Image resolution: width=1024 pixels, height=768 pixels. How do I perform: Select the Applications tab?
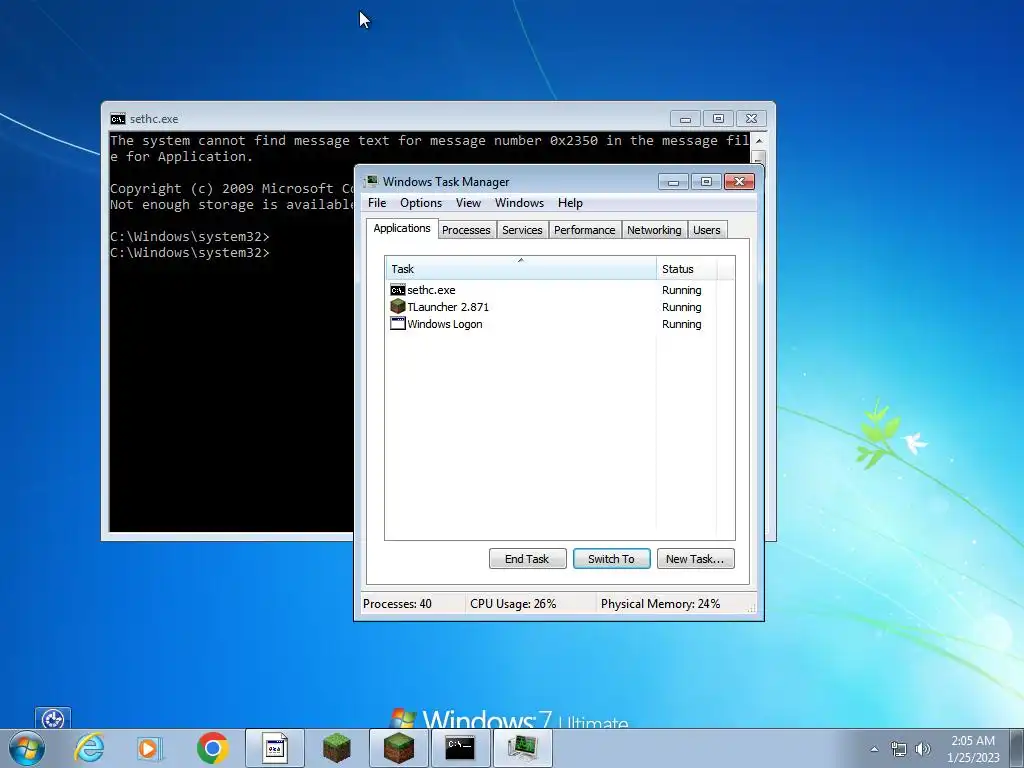click(x=402, y=229)
